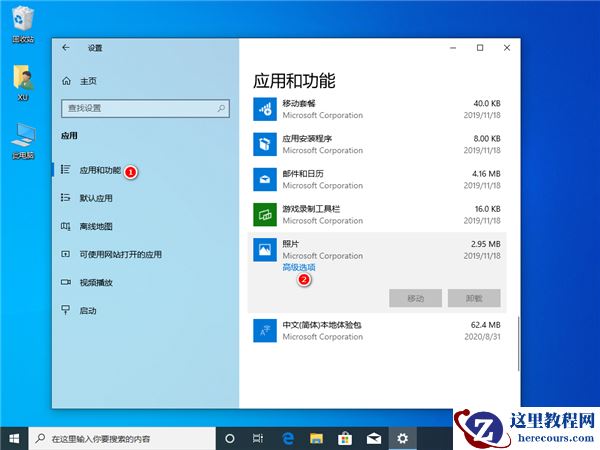This screenshot has width=600, height=450.
Task: Click the 邮件和日历 app icon
Action: click(x=265, y=179)
